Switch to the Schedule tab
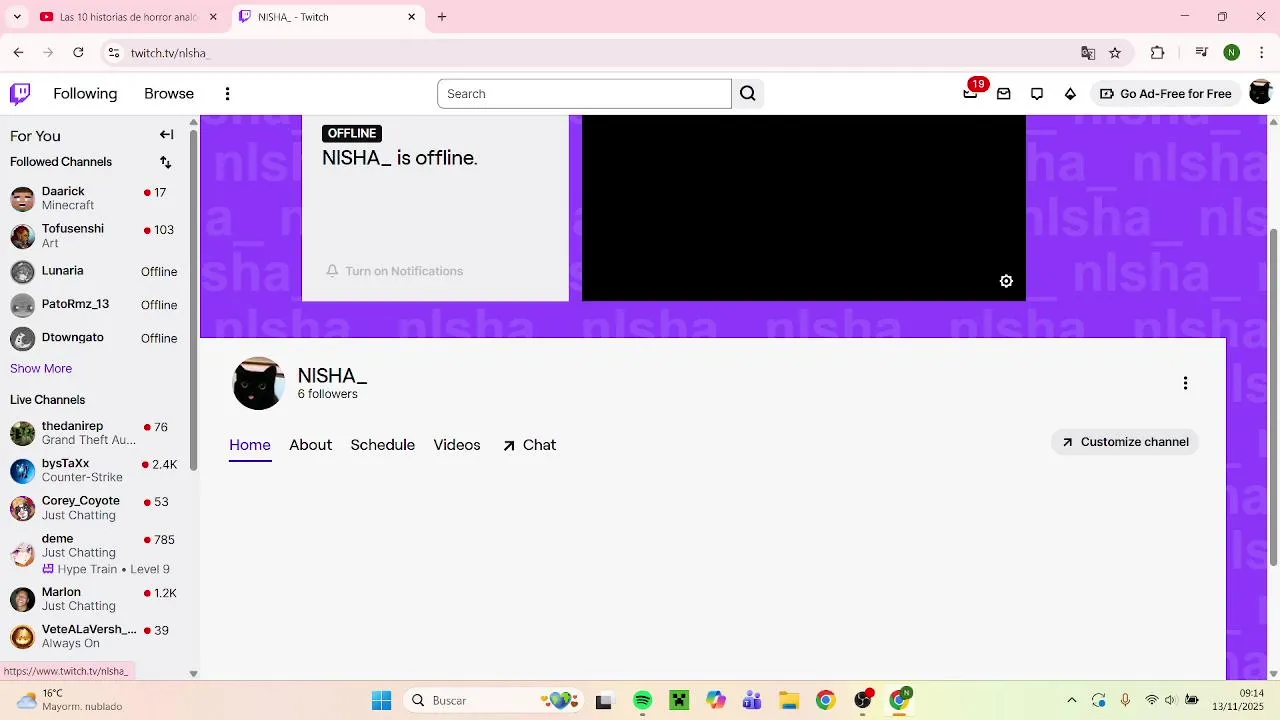 click(382, 445)
